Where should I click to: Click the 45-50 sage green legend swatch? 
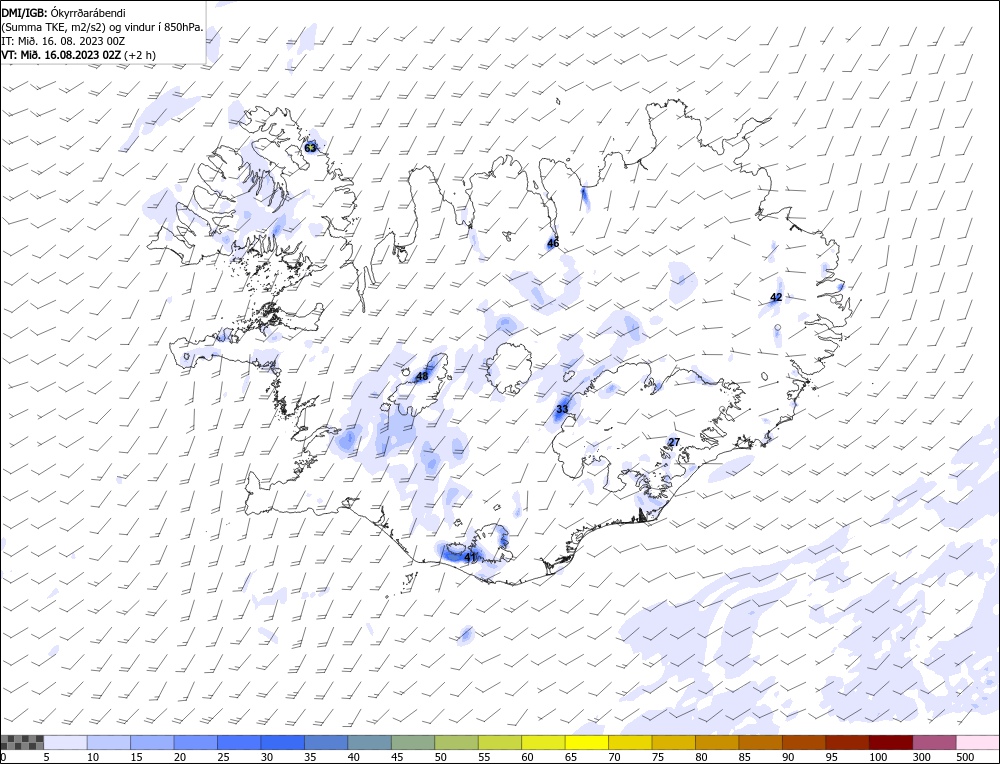tap(413, 742)
